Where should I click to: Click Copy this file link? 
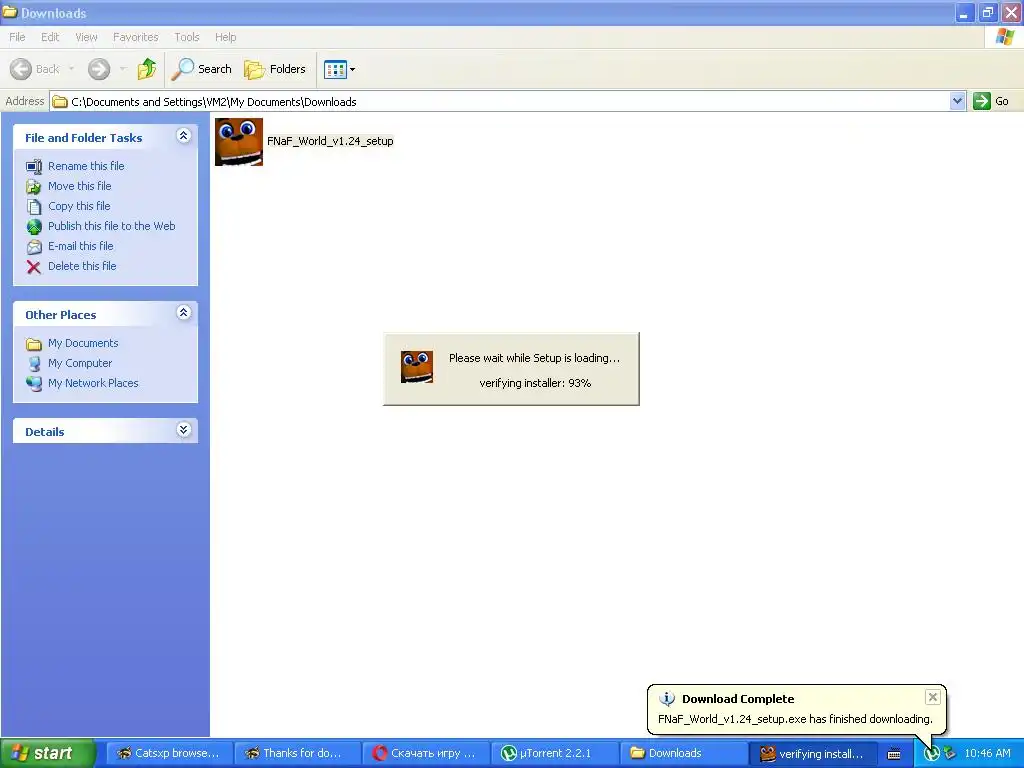79,206
